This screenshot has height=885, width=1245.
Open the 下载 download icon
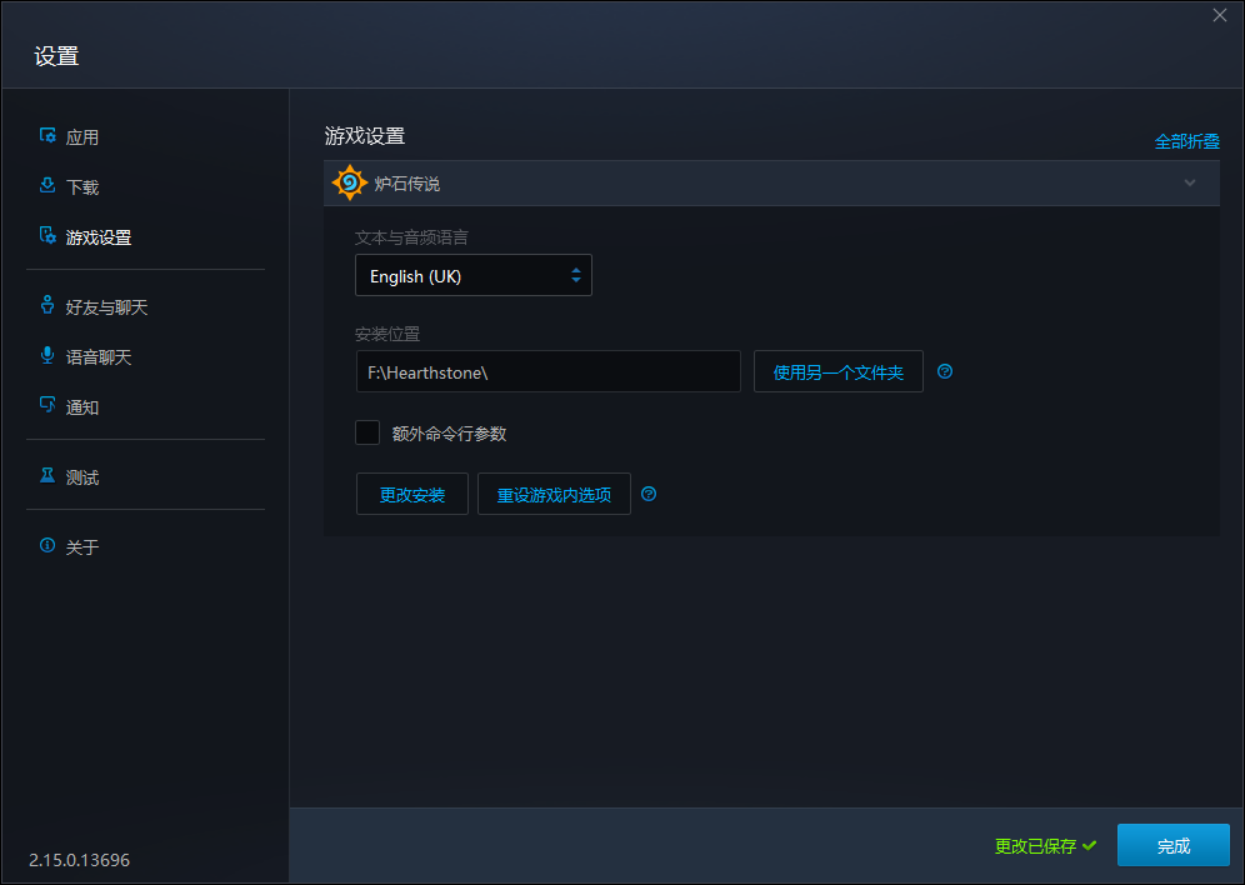(47, 186)
